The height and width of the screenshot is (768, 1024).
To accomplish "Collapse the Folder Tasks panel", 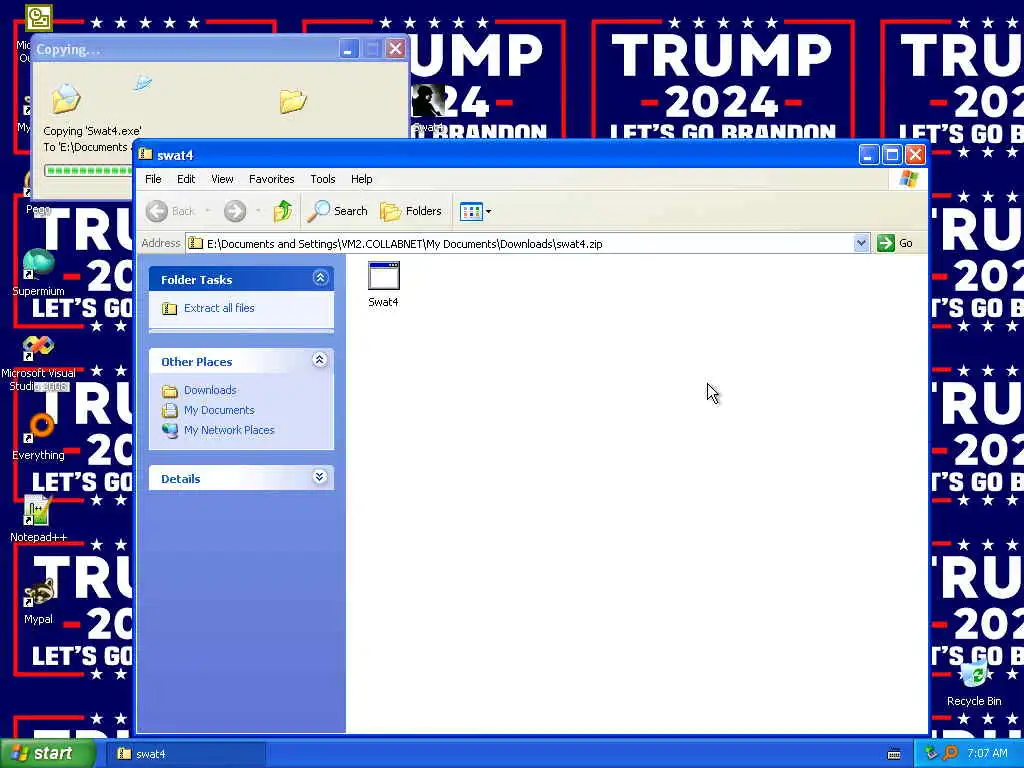I will (x=320, y=278).
